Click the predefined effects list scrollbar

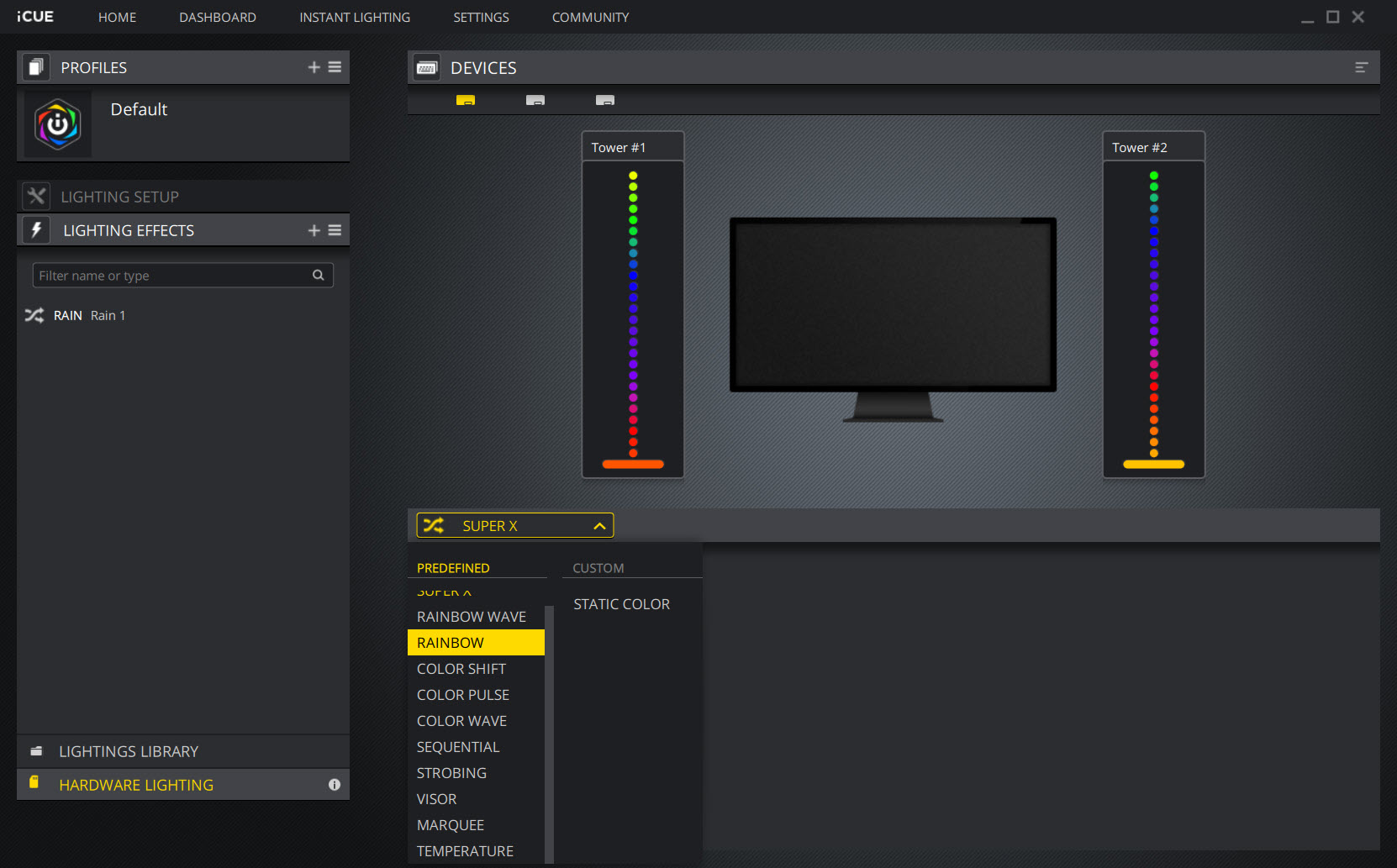coord(550,734)
